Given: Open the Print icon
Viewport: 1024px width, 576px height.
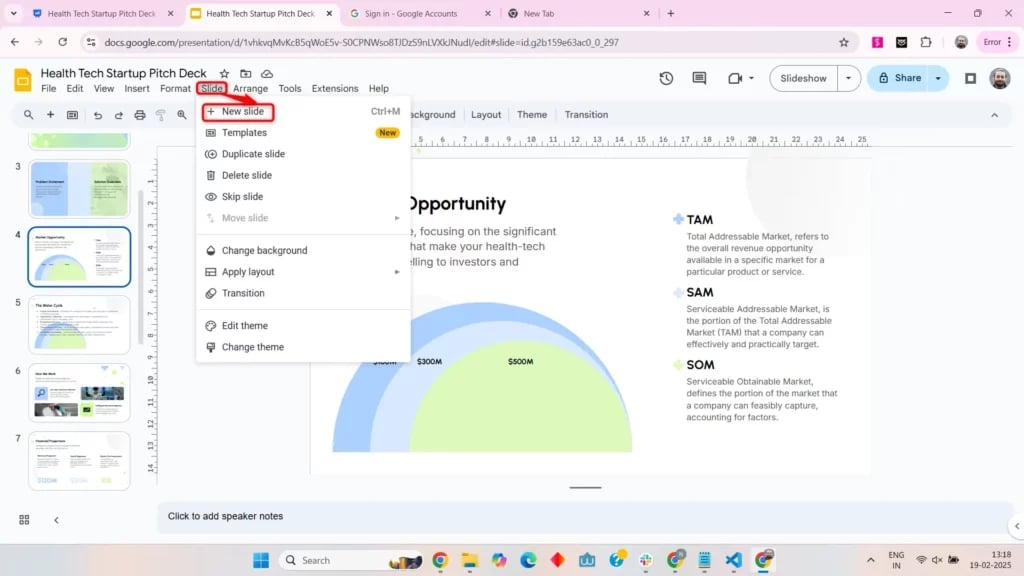Looking at the screenshot, I should 140,115.
